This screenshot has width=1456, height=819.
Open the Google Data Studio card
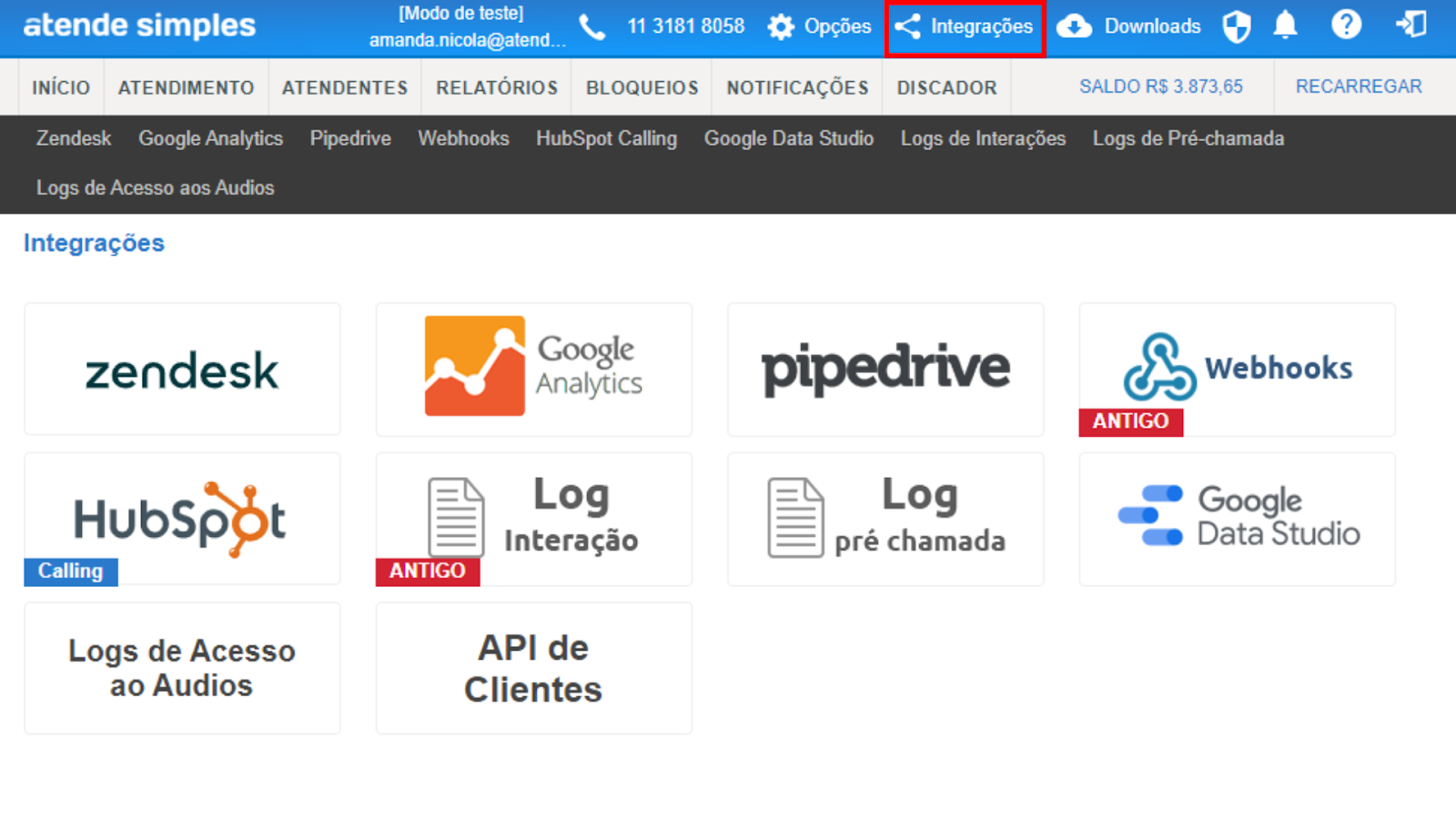pos(1237,519)
